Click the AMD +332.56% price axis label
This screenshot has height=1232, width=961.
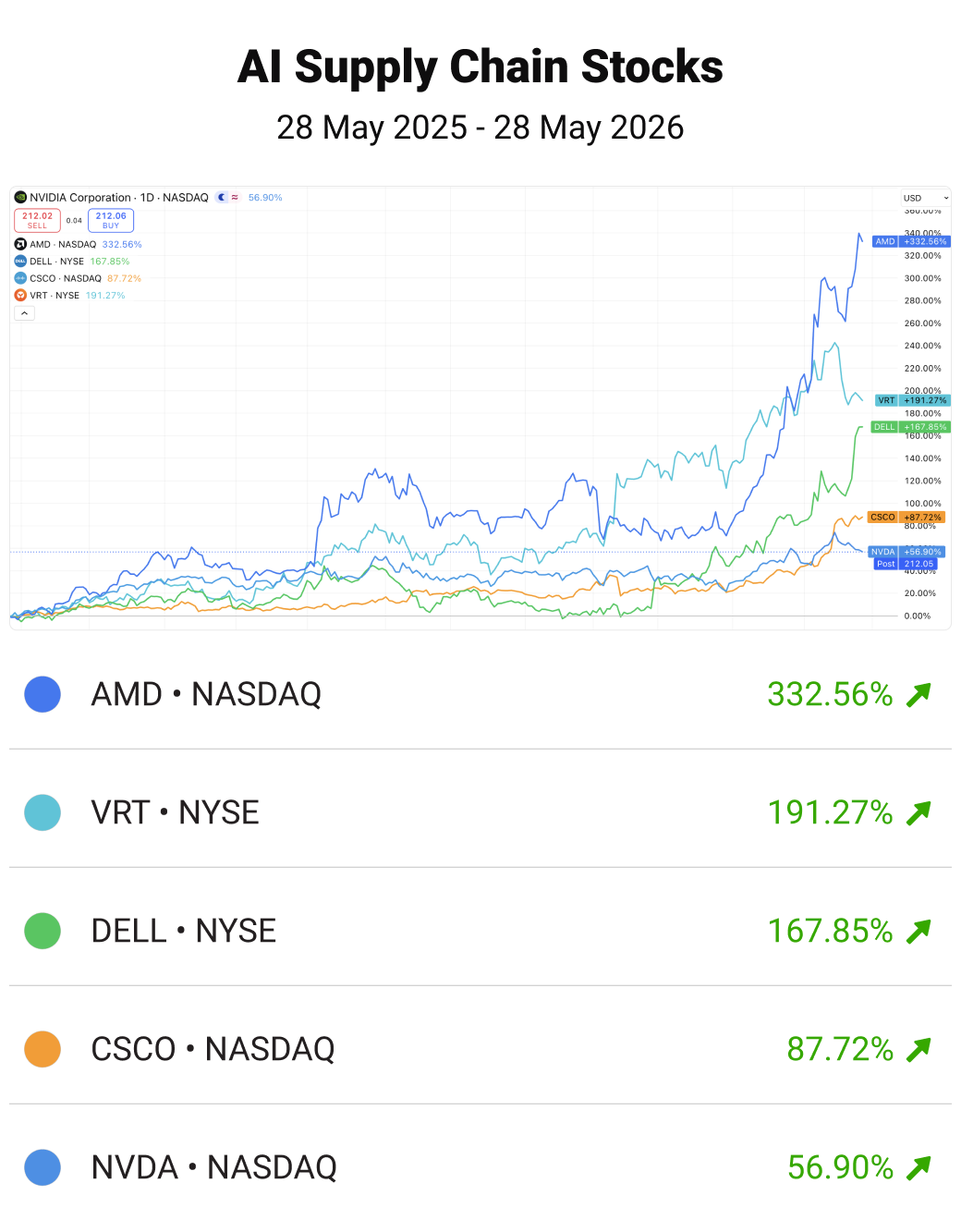click(x=911, y=241)
